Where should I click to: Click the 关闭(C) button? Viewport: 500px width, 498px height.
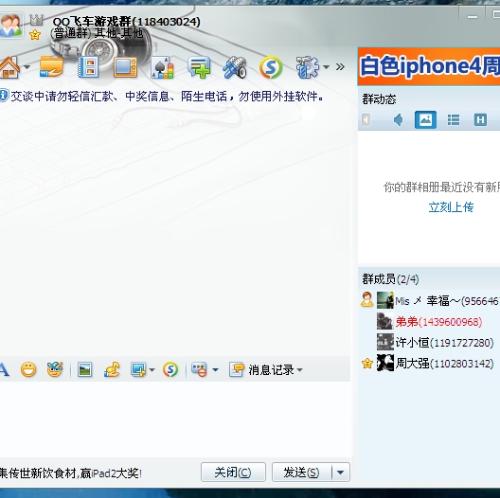[x=233, y=472]
